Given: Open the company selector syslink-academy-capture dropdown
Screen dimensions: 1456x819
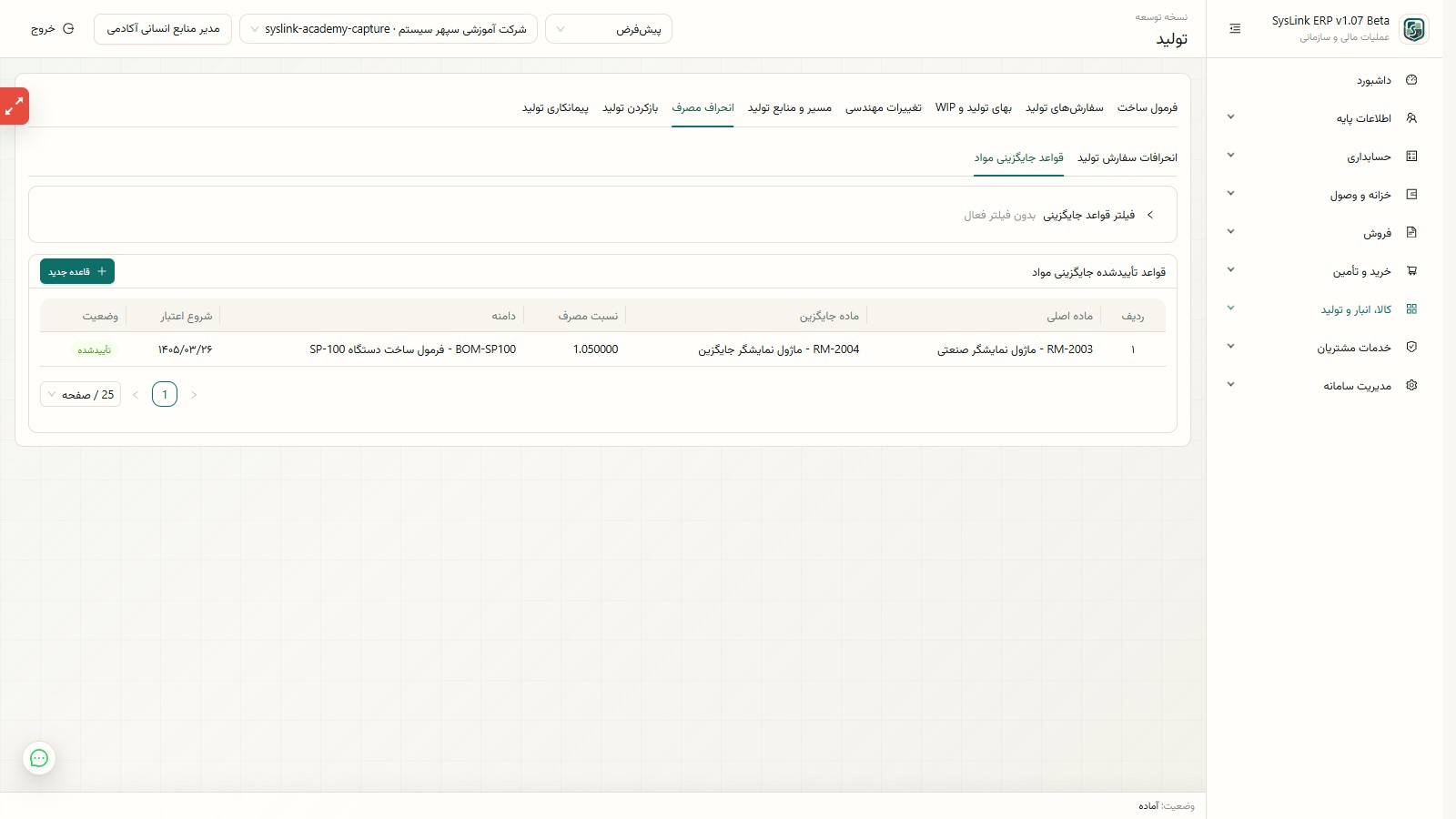Looking at the screenshot, I should [x=389, y=29].
